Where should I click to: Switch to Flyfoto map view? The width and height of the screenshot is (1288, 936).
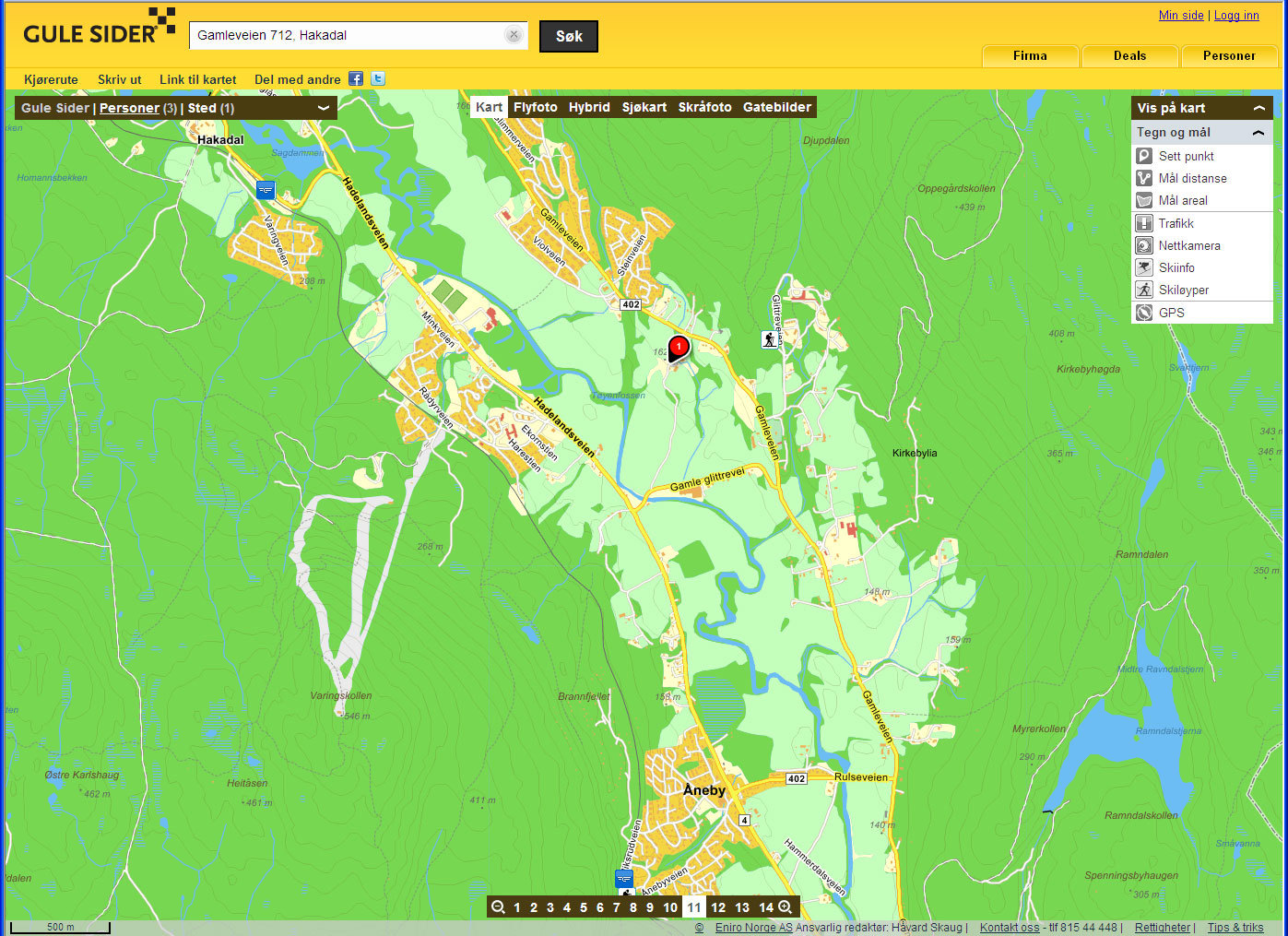pos(535,107)
